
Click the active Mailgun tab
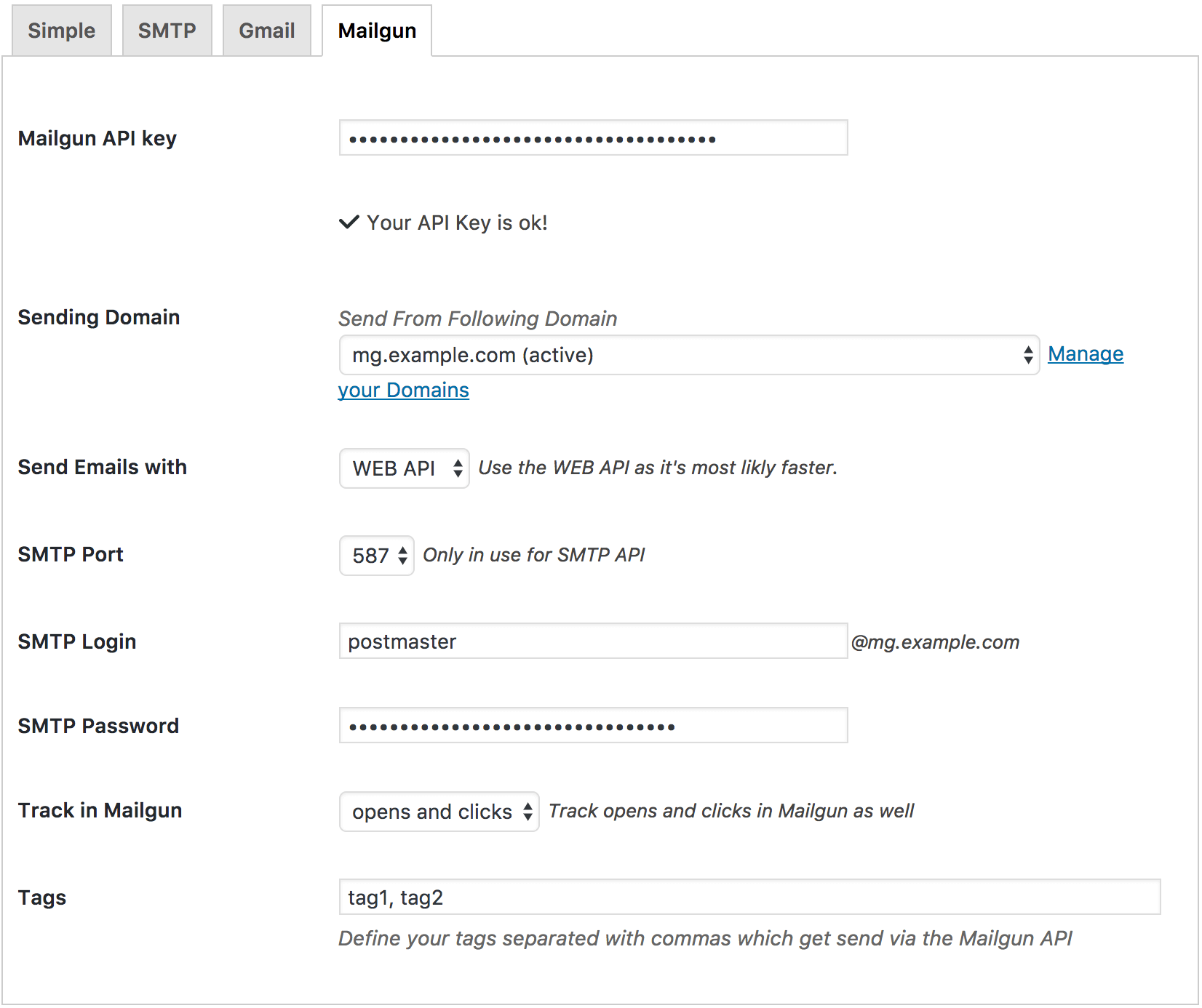click(377, 31)
